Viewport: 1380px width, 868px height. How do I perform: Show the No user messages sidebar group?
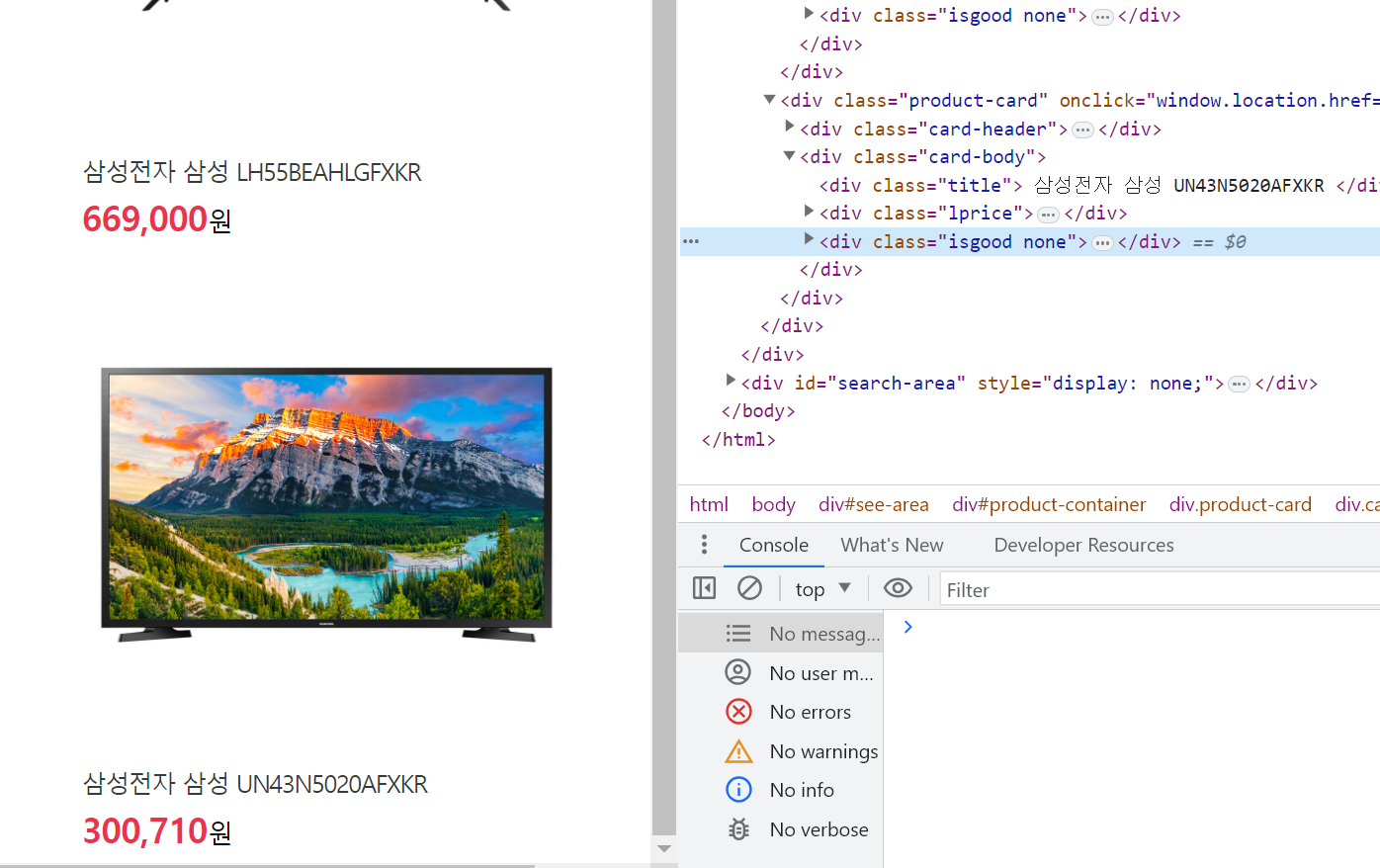coord(781,673)
